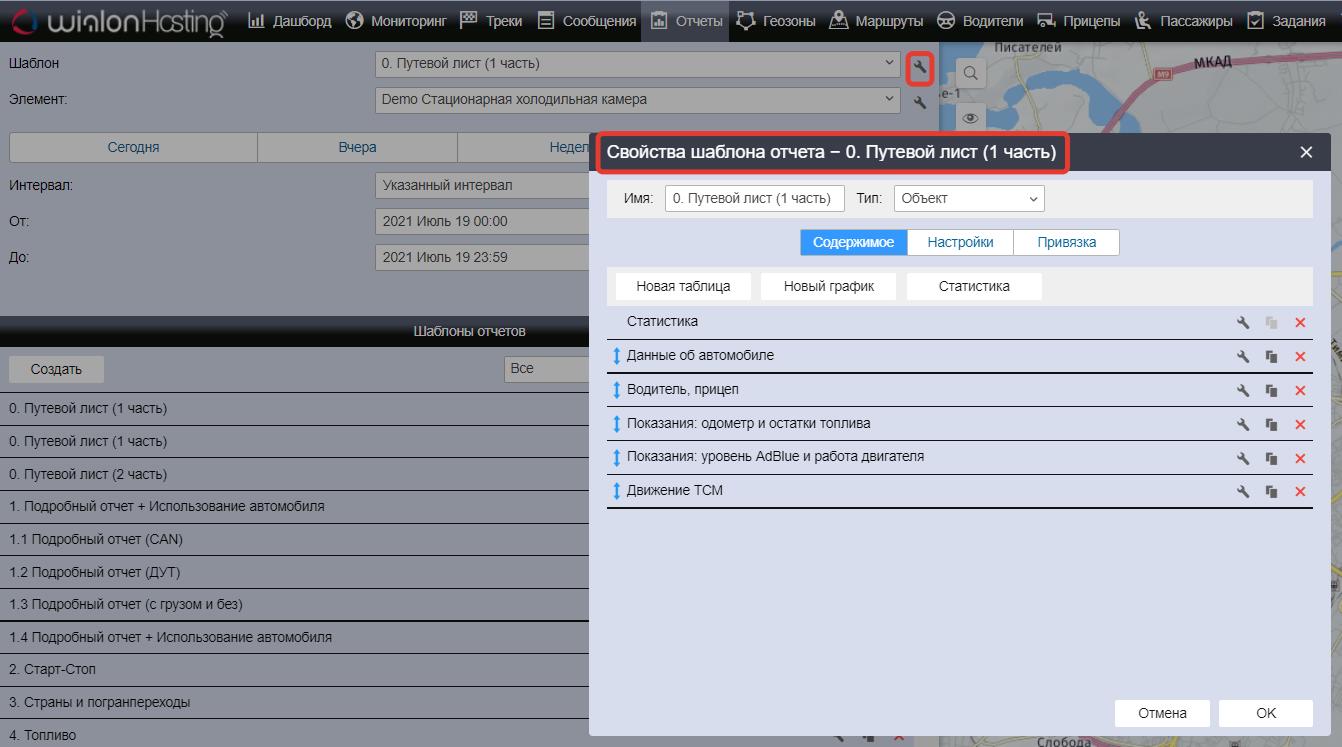
Task: Click wrench icon next to Элемент dropdown
Action: 920,102
